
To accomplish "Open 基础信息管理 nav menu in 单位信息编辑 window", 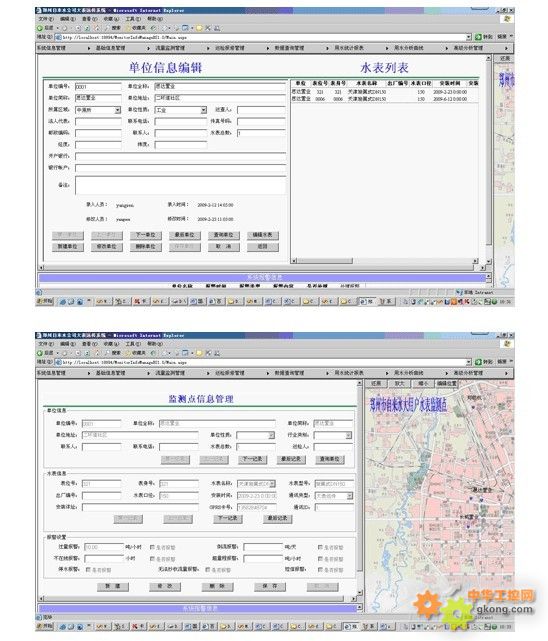I will (111, 48).
